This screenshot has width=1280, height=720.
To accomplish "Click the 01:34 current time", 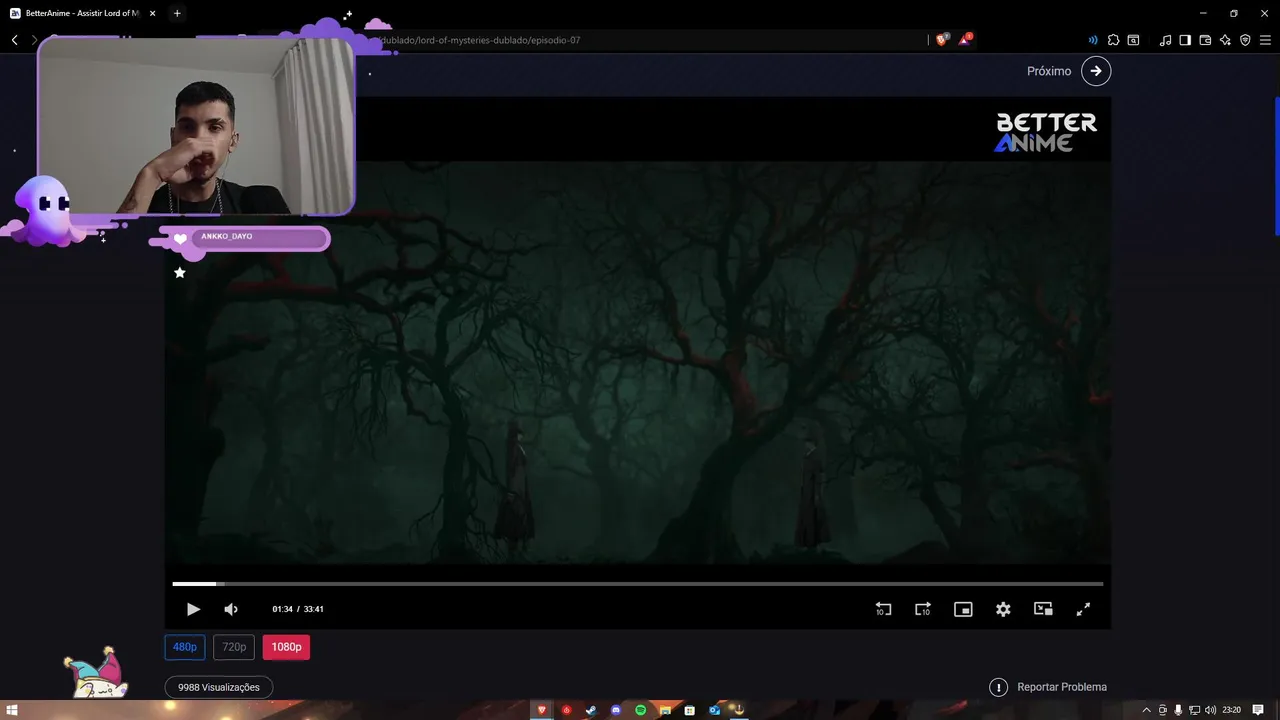I will (282, 609).
